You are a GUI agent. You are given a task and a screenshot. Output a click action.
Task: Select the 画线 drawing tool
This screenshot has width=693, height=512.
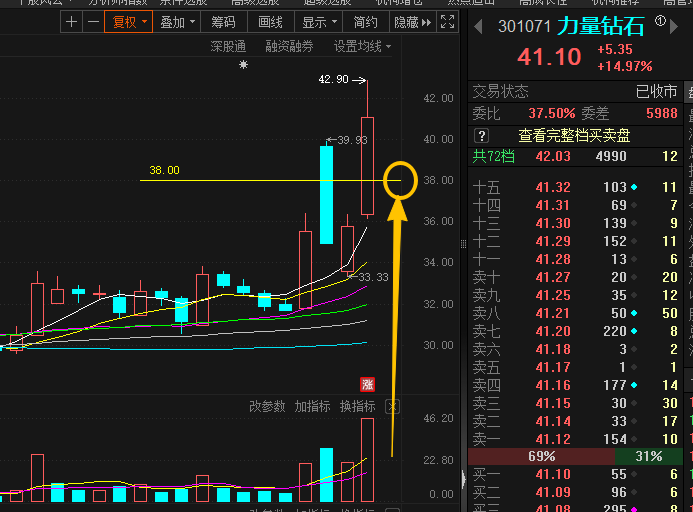point(270,22)
